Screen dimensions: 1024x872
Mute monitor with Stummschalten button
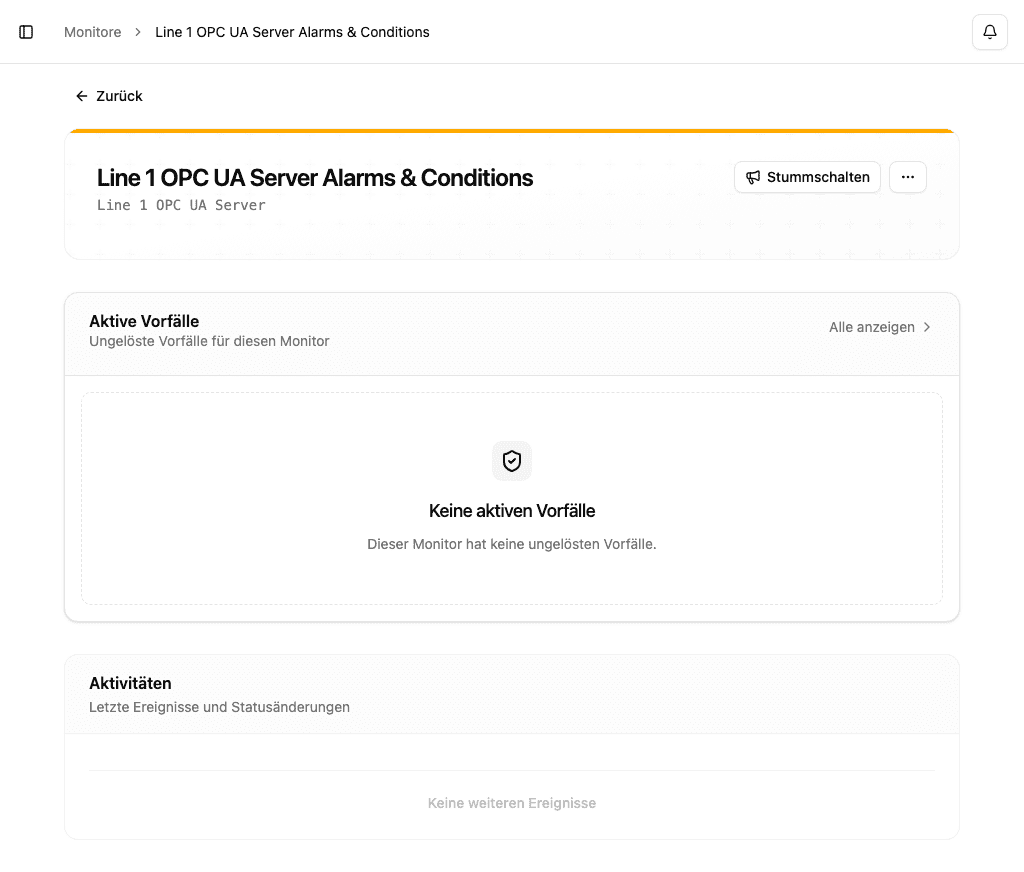[807, 177]
